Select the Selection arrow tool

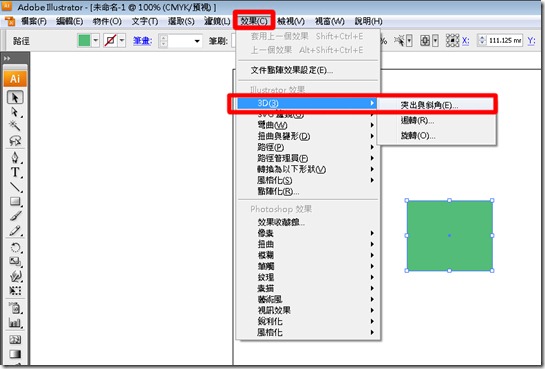pos(15,98)
